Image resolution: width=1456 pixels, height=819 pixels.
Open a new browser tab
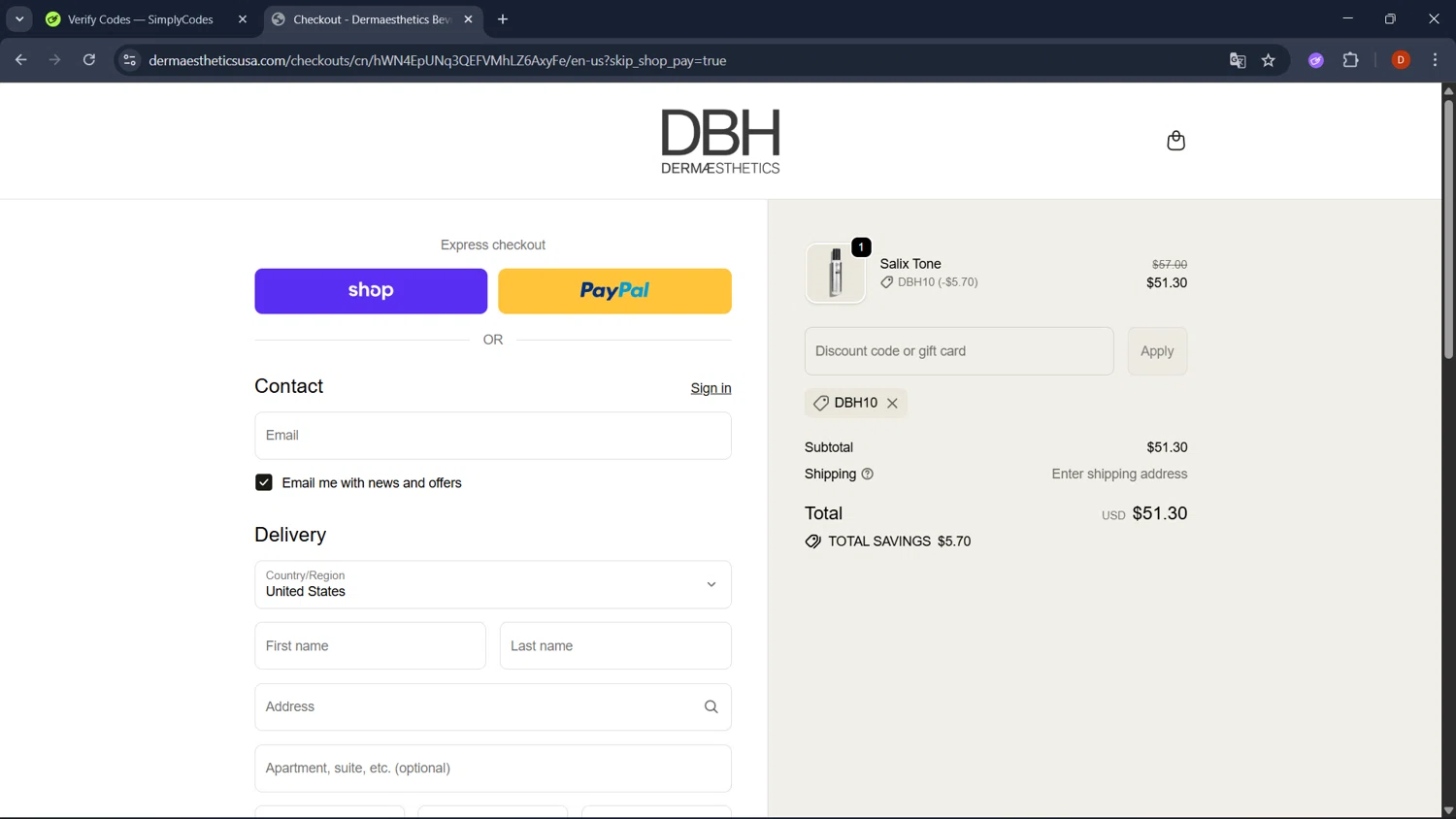[x=503, y=19]
